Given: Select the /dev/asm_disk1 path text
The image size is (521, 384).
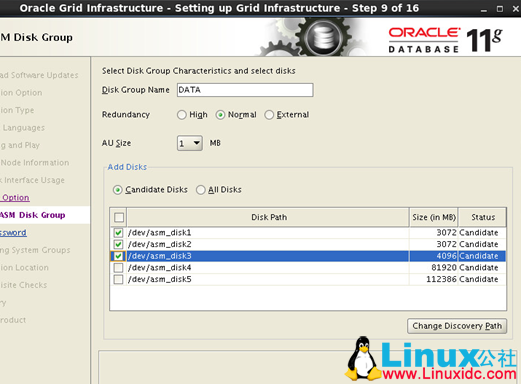Looking at the screenshot, I should (x=159, y=233).
